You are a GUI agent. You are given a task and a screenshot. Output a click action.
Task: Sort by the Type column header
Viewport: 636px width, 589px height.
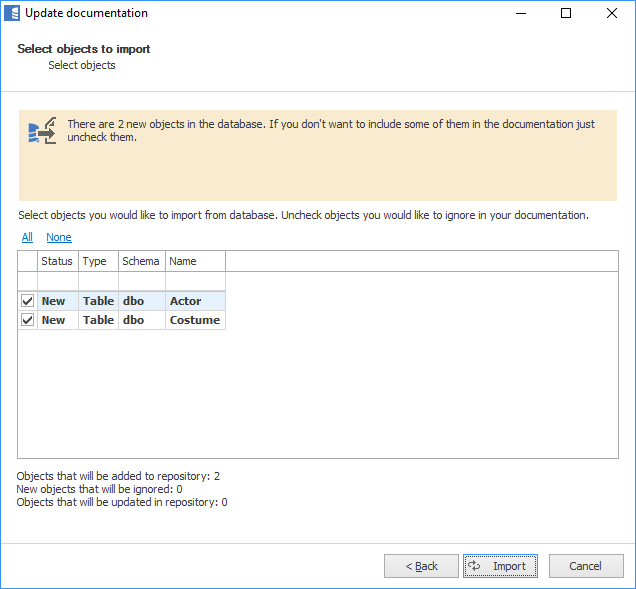click(97, 261)
